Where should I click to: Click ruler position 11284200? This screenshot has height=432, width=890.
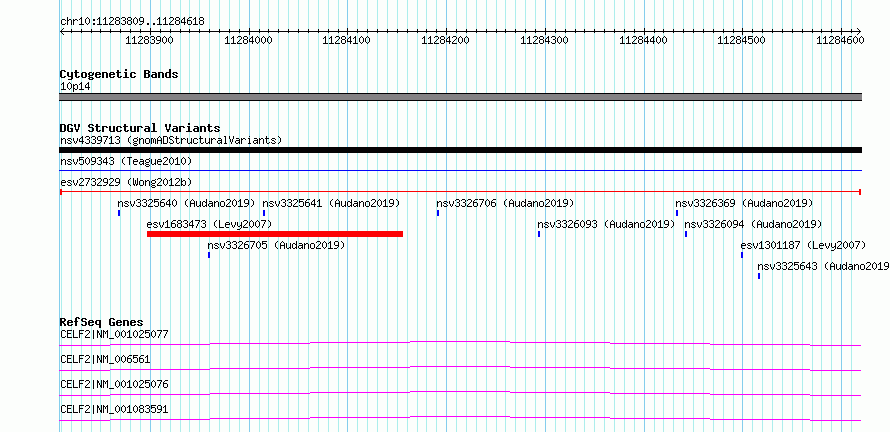pos(446,40)
